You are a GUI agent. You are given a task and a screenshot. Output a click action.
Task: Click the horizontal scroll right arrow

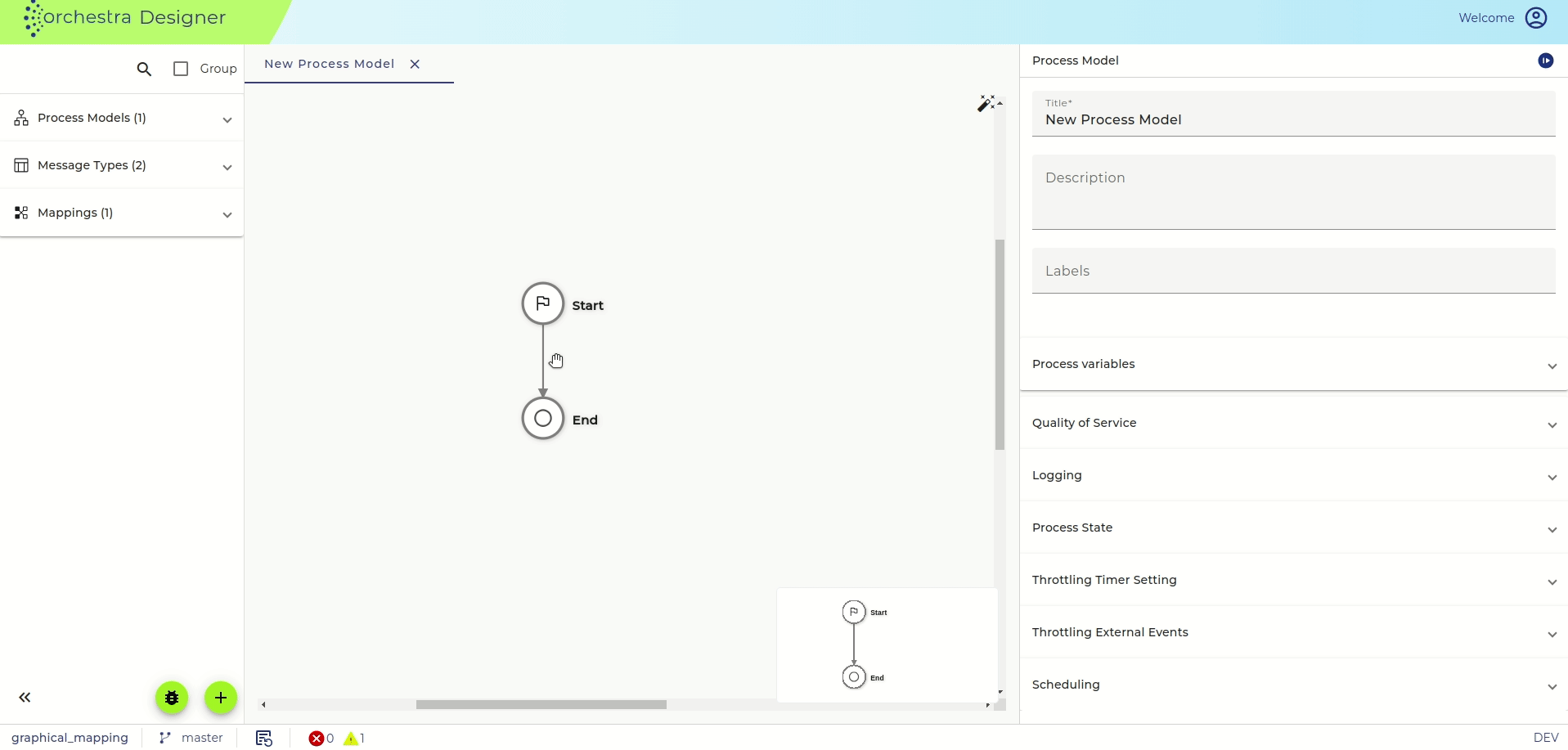pyautogui.click(x=988, y=704)
